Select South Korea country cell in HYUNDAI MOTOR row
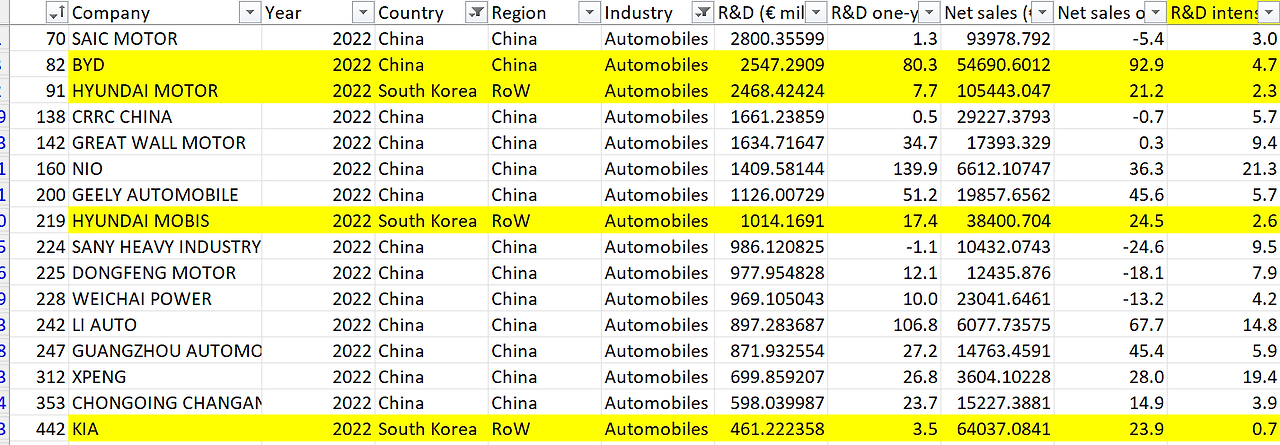This screenshot has width=1280, height=445. [x=432, y=91]
